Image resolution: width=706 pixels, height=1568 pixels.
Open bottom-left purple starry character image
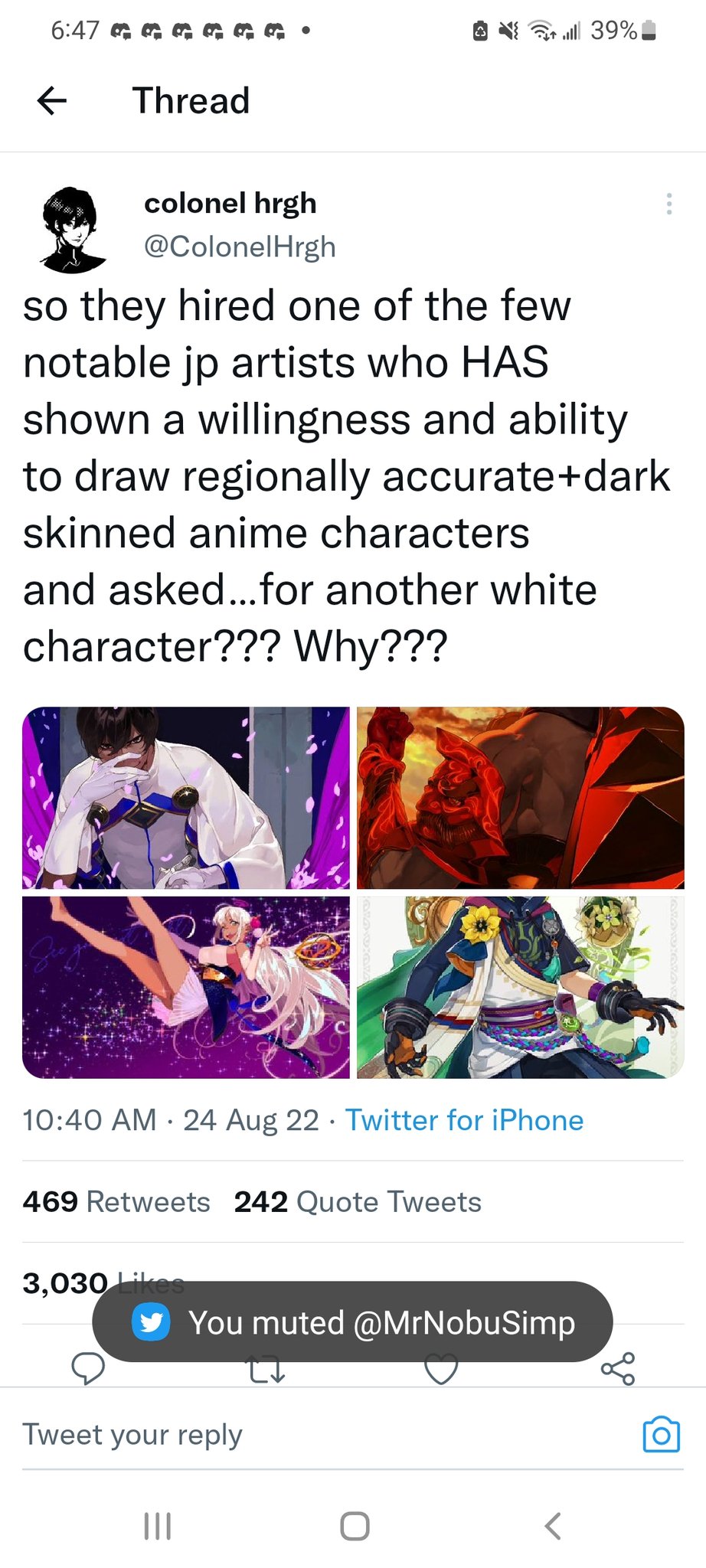[x=186, y=988]
